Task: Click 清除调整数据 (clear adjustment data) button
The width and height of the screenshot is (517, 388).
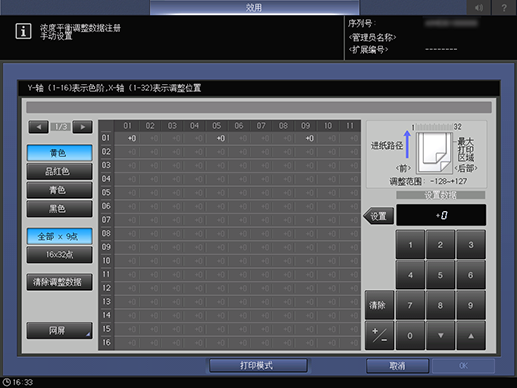Action: [x=59, y=282]
